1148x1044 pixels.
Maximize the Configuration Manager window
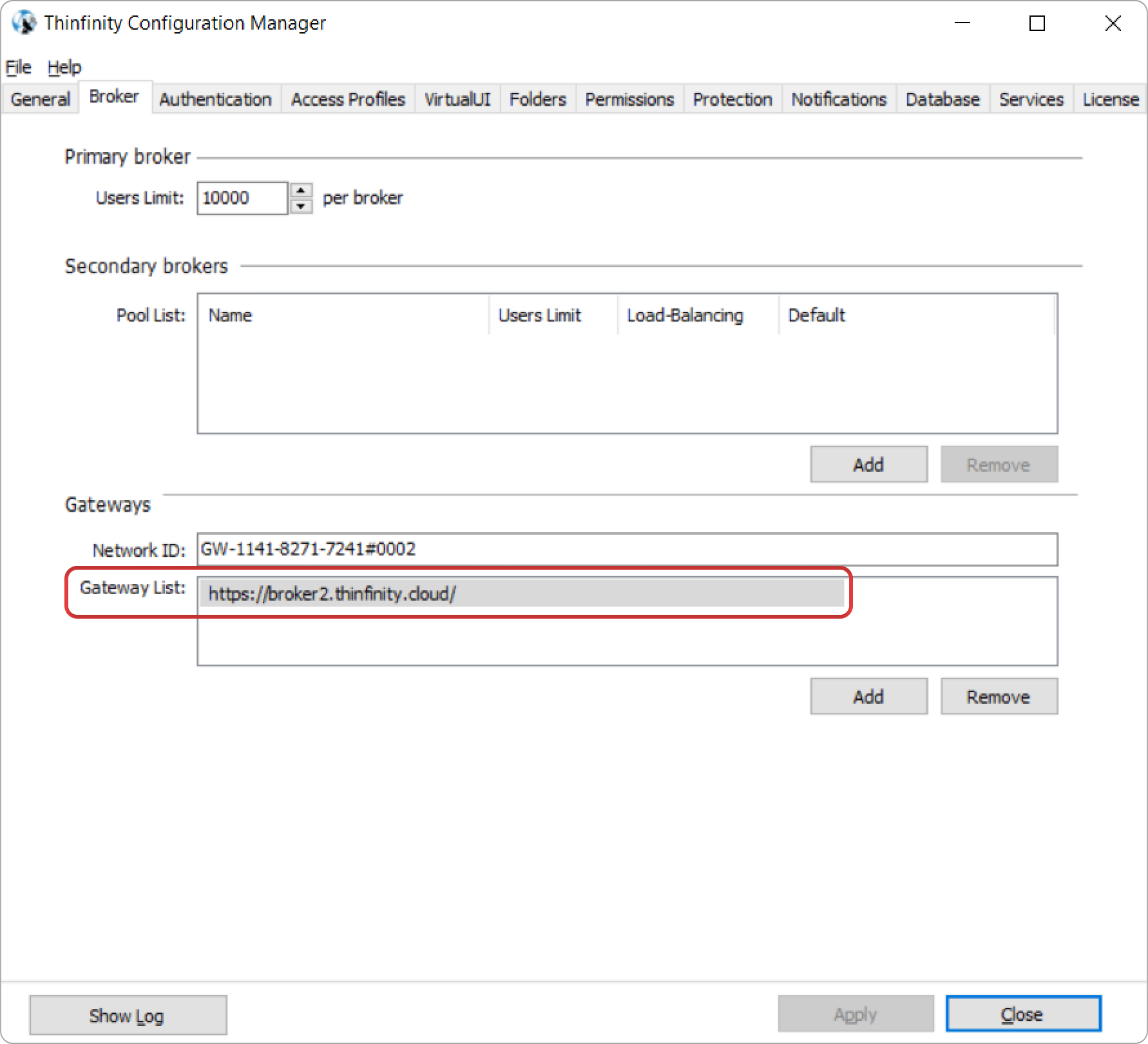[x=1037, y=23]
